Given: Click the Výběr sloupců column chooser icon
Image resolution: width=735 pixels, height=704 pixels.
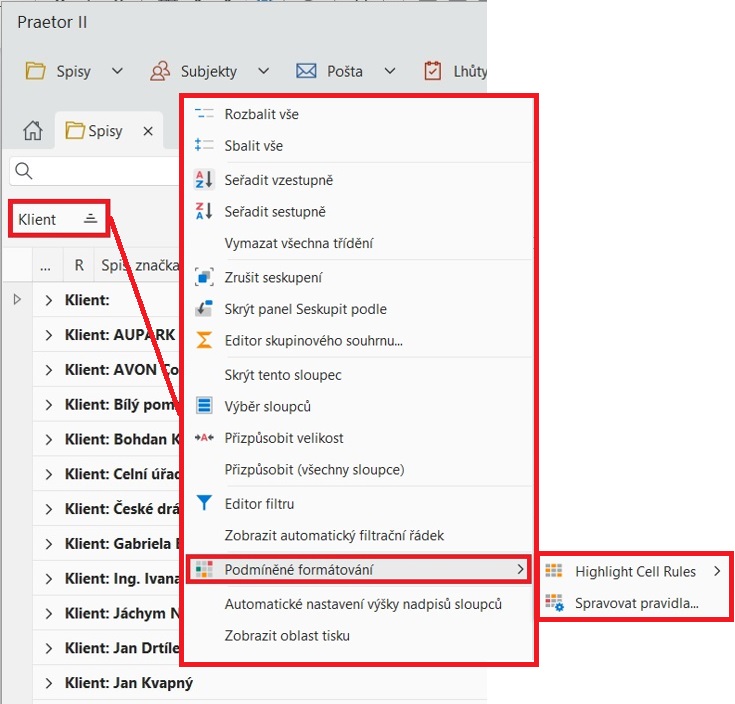Looking at the screenshot, I should coord(204,406).
